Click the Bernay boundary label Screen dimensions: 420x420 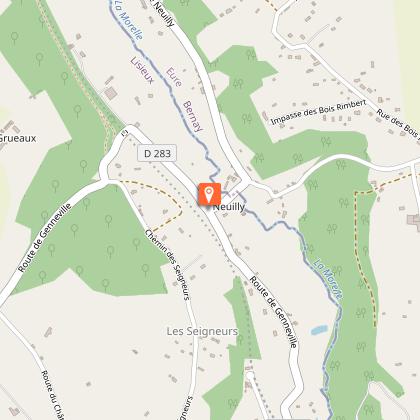193,116
